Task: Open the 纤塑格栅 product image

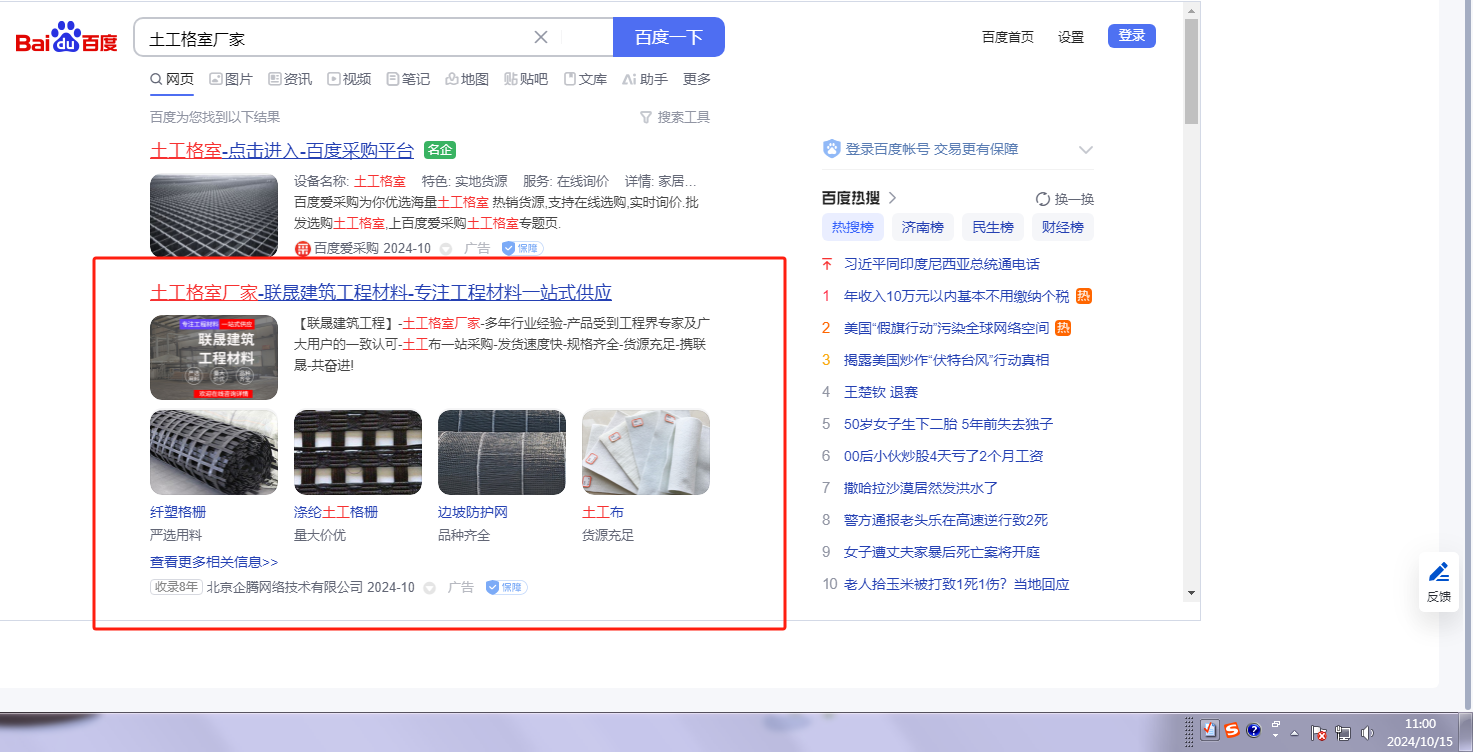Action: [214, 452]
